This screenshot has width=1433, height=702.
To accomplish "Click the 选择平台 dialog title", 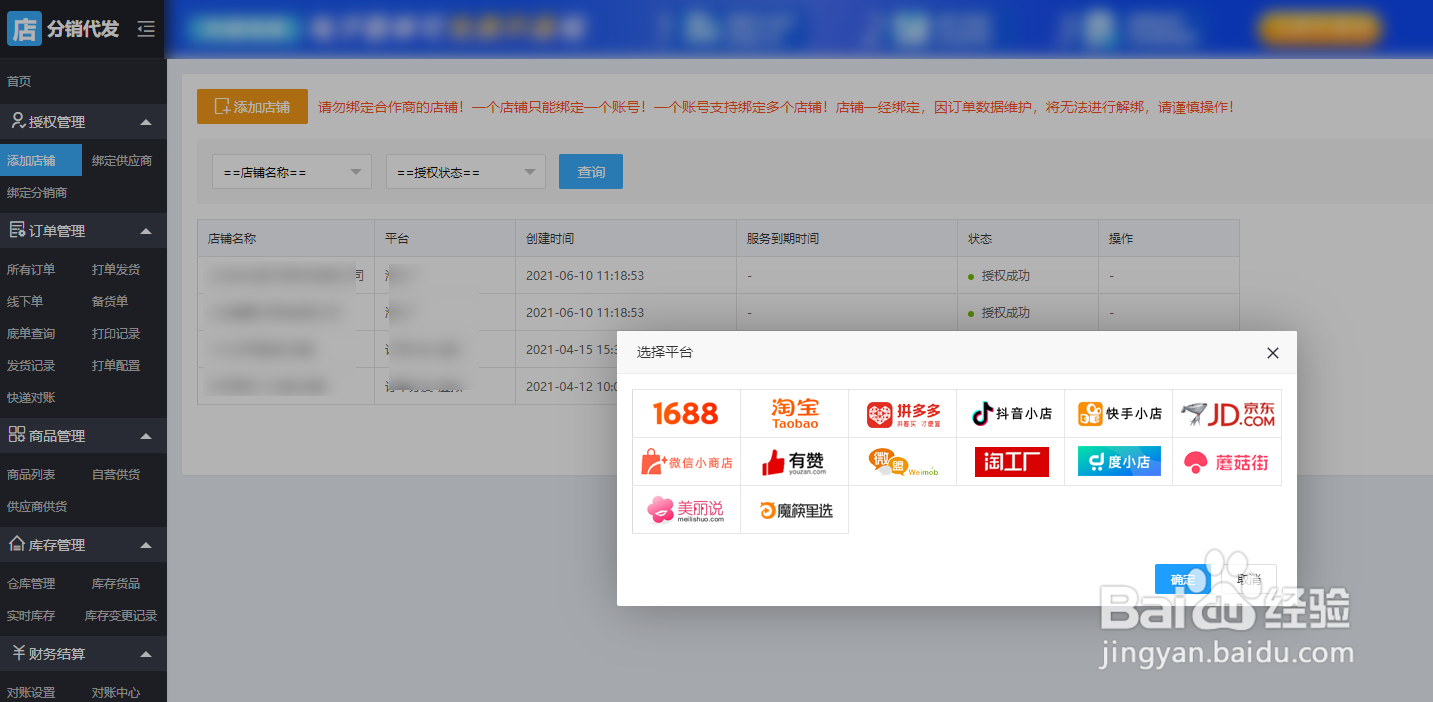I will tap(664, 352).
